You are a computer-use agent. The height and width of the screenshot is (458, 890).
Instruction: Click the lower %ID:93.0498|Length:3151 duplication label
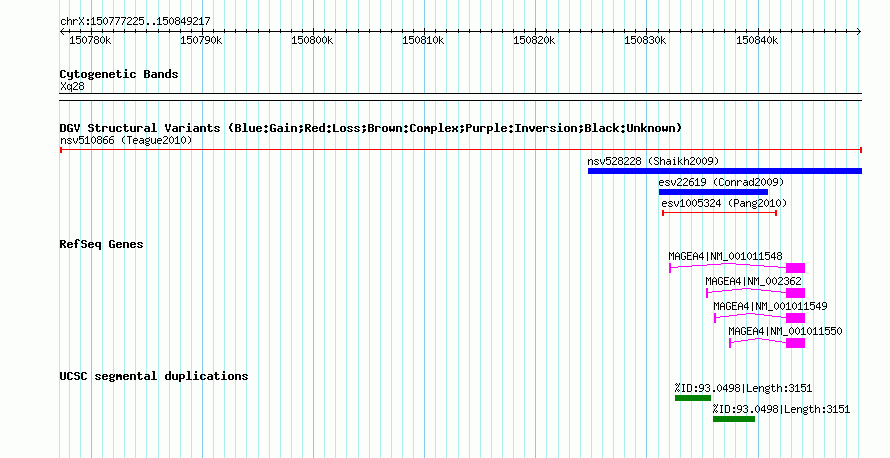(x=781, y=410)
